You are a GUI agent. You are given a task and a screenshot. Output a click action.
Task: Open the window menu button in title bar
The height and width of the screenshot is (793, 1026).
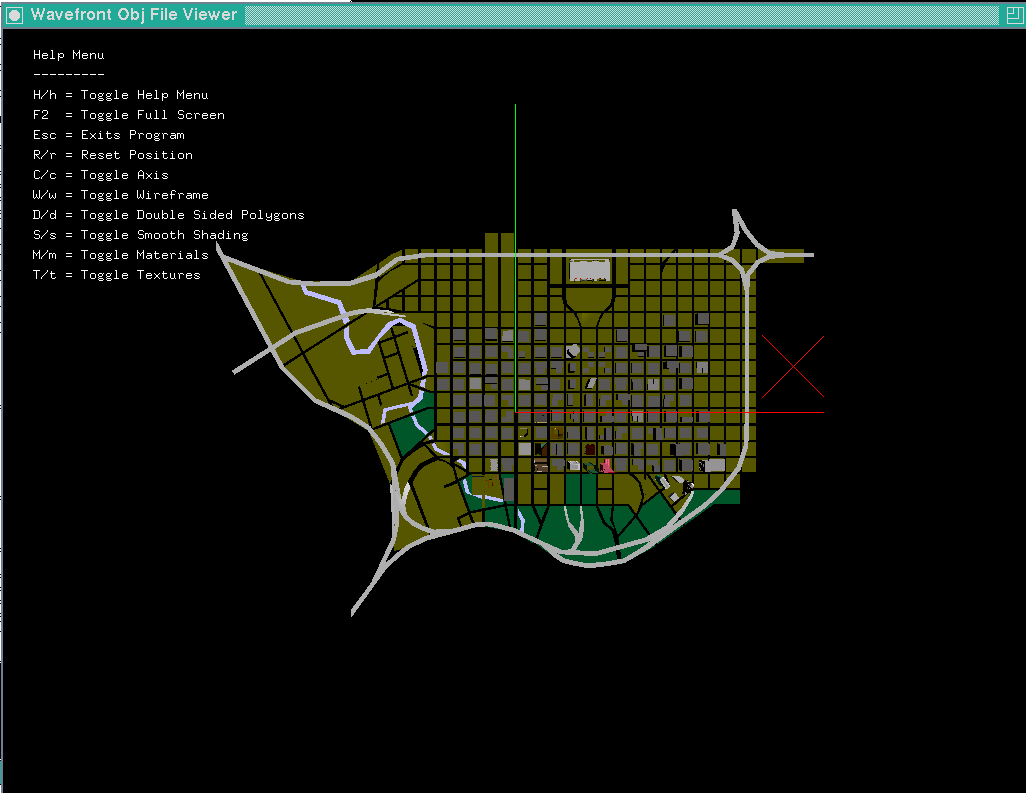14,14
